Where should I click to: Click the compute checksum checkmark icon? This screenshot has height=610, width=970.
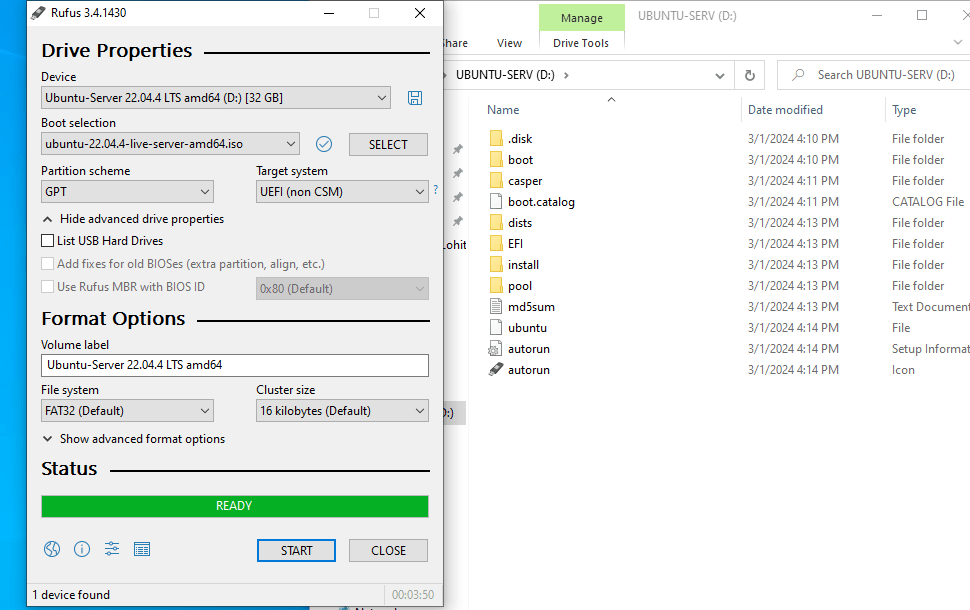pos(324,144)
